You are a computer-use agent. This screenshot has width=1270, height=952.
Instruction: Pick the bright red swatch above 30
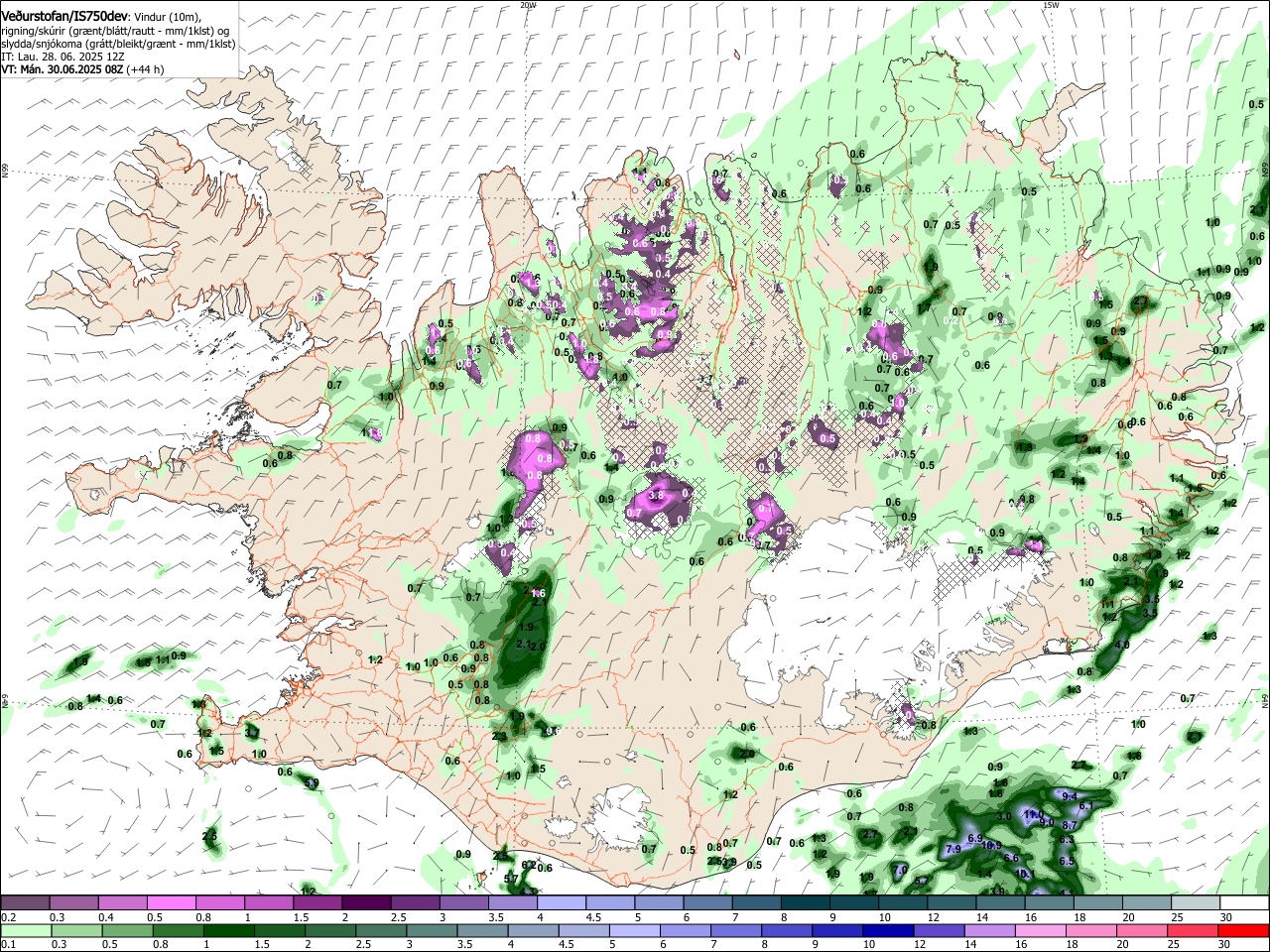pyautogui.click(x=1243, y=930)
